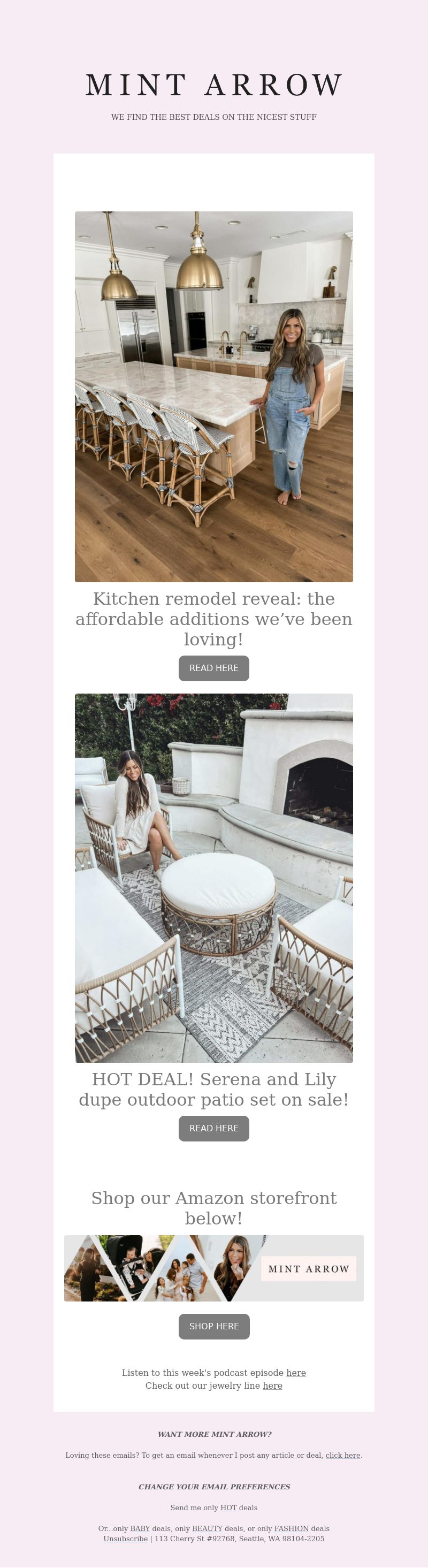
Task: Open the kitchen remodel photo
Action: (213, 397)
